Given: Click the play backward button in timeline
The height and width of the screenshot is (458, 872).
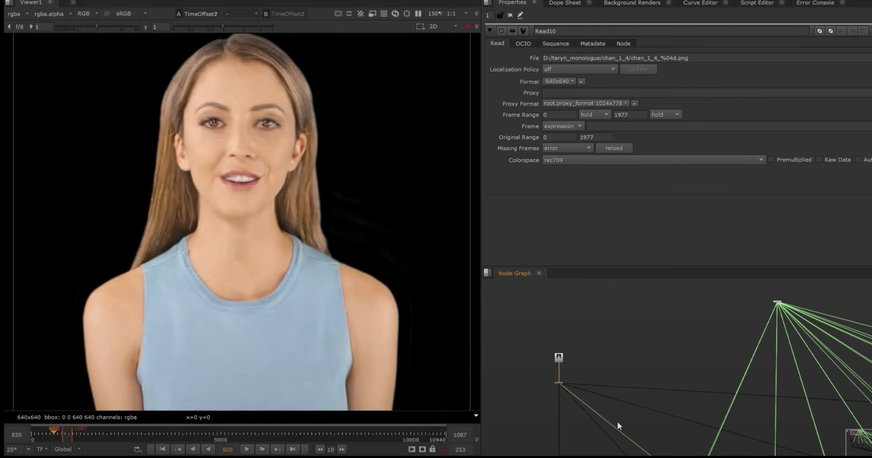Looking at the screenshot, I should 207,450.
